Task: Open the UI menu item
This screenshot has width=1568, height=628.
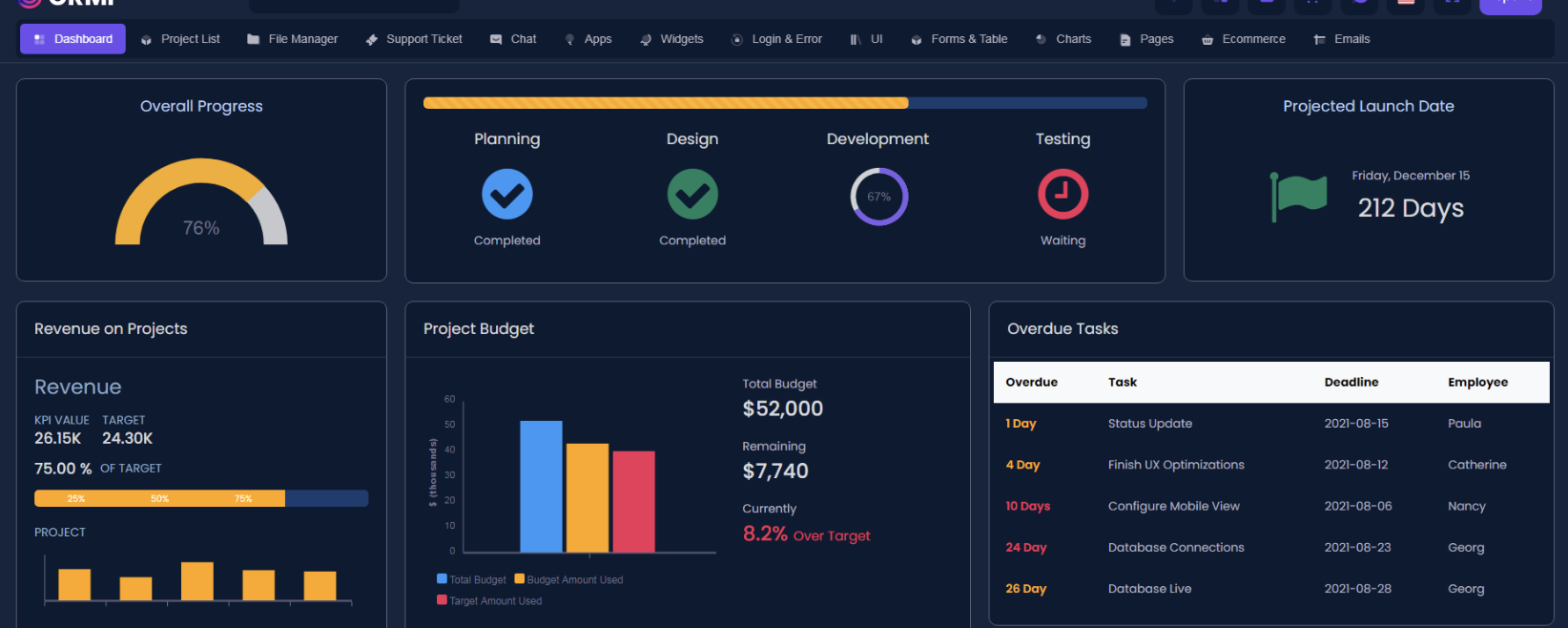Action: pos(866,39)
